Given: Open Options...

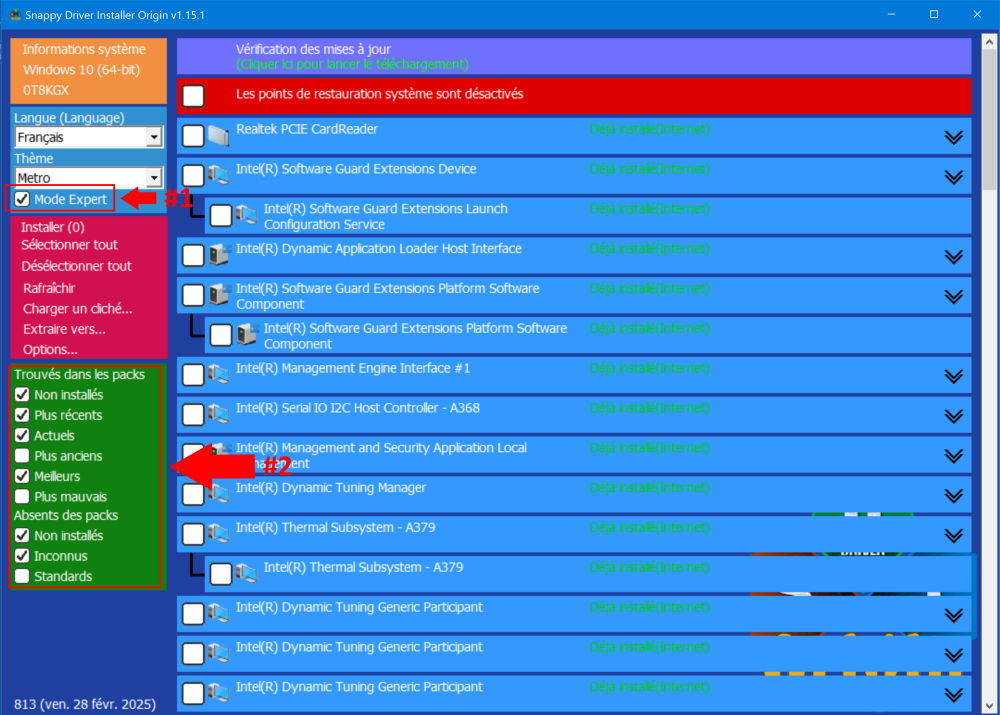Looking at the screenshot, I should point(50,350).
